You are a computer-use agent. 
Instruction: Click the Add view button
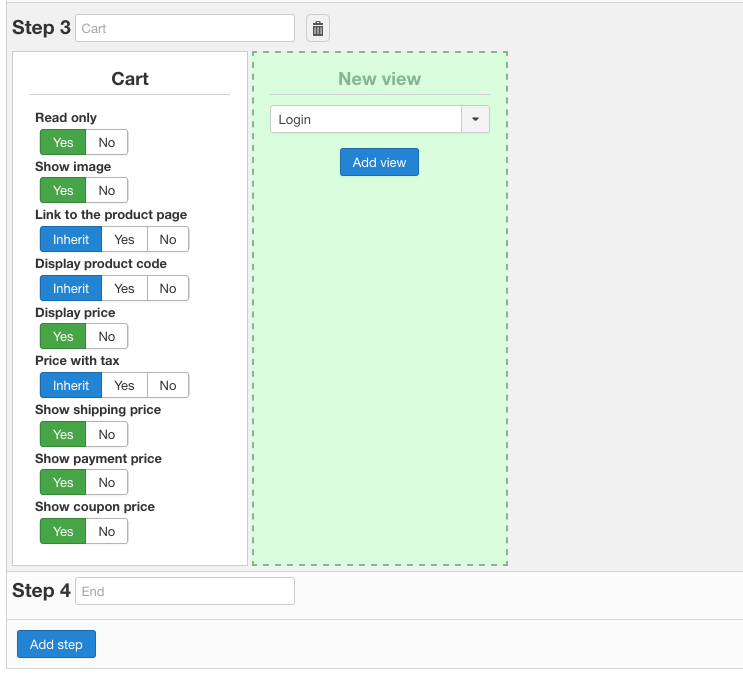(x=379, y=162)
